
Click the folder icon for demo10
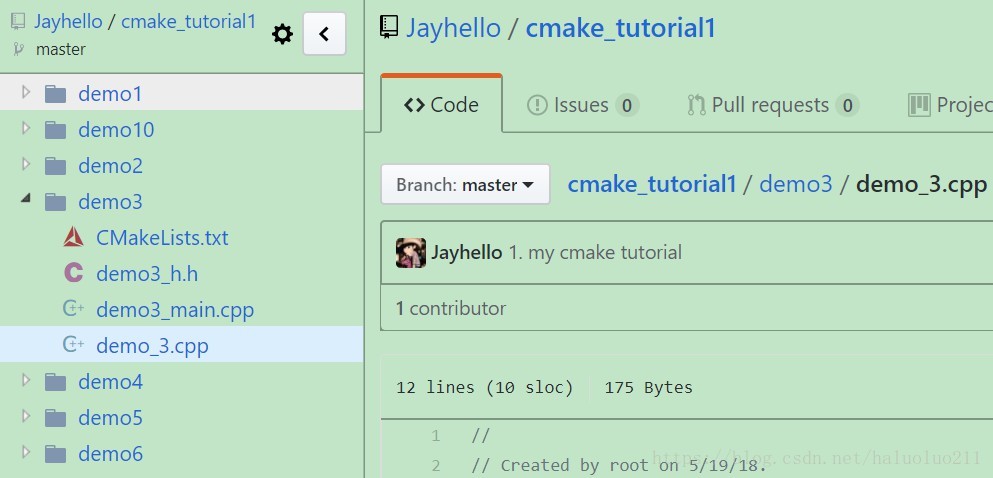point(56,130)
